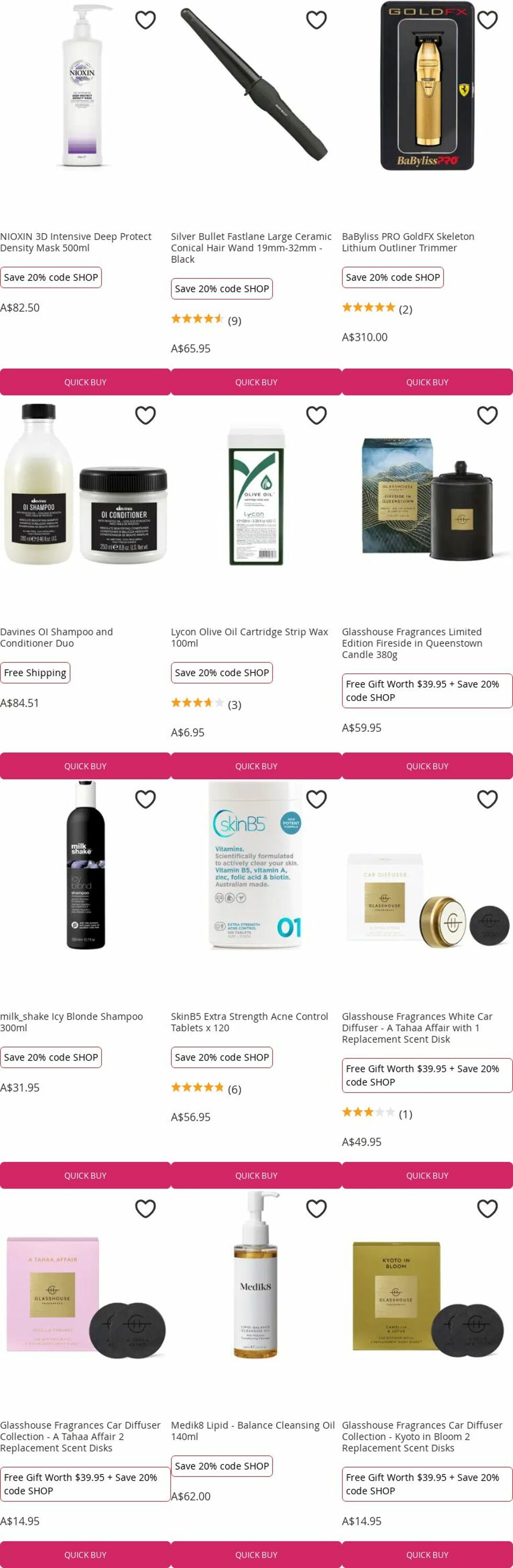Favorite the milk_shake Icy Blonde Shampoo
This screenshot has width=513, height=1568.
click(x=145, y=799)
